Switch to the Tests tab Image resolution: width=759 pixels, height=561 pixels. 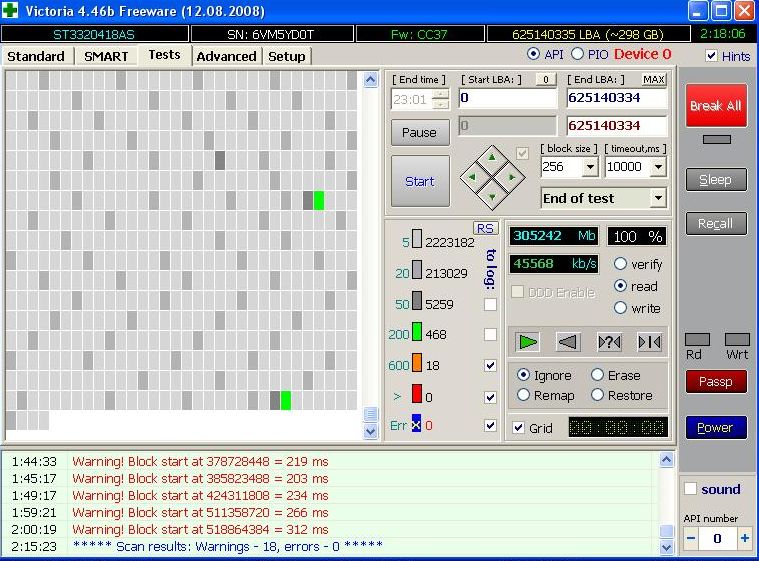point(164,55)
